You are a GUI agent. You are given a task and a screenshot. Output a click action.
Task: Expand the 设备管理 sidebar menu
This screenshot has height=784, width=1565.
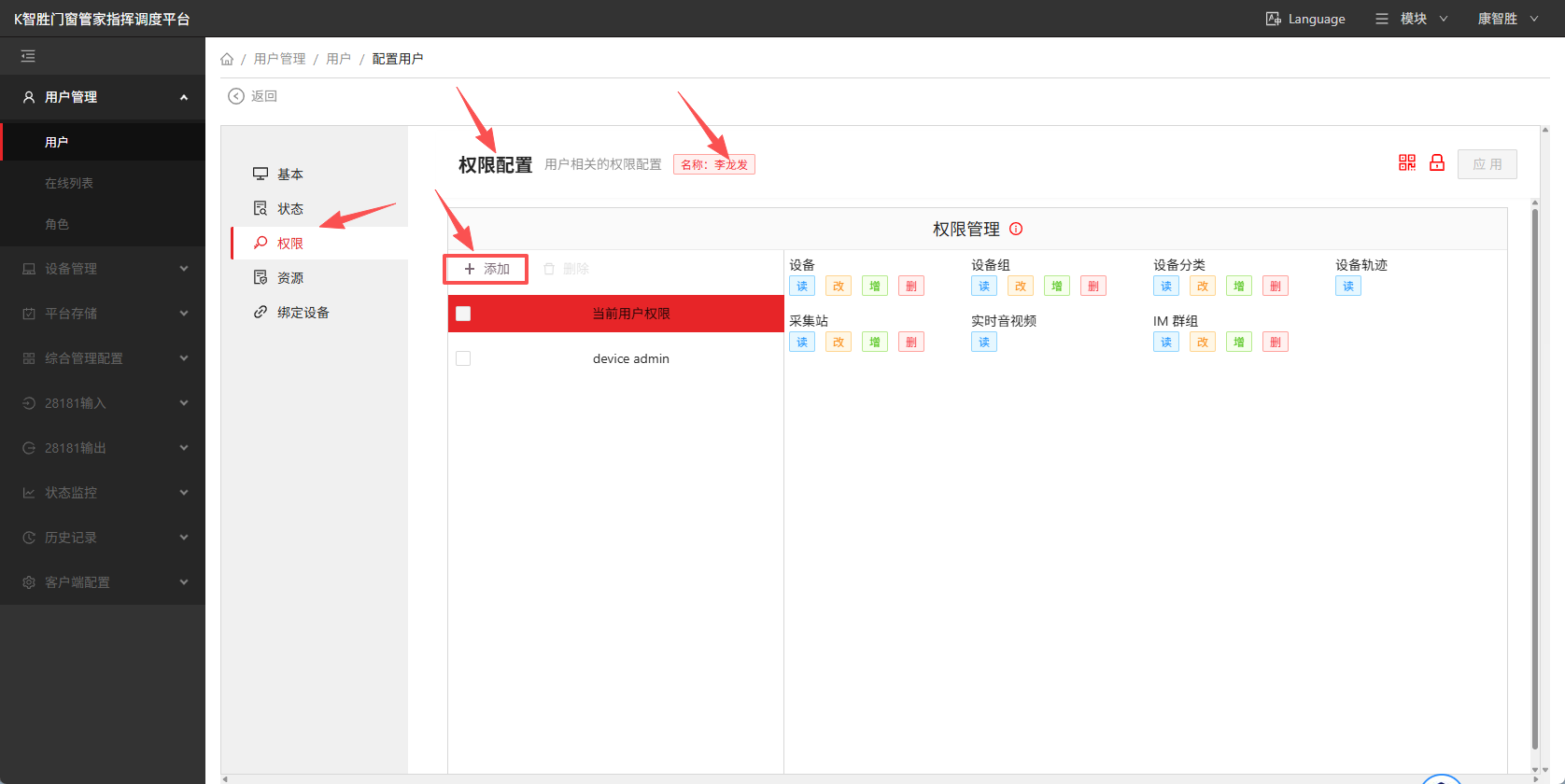[x=103, y=269]
